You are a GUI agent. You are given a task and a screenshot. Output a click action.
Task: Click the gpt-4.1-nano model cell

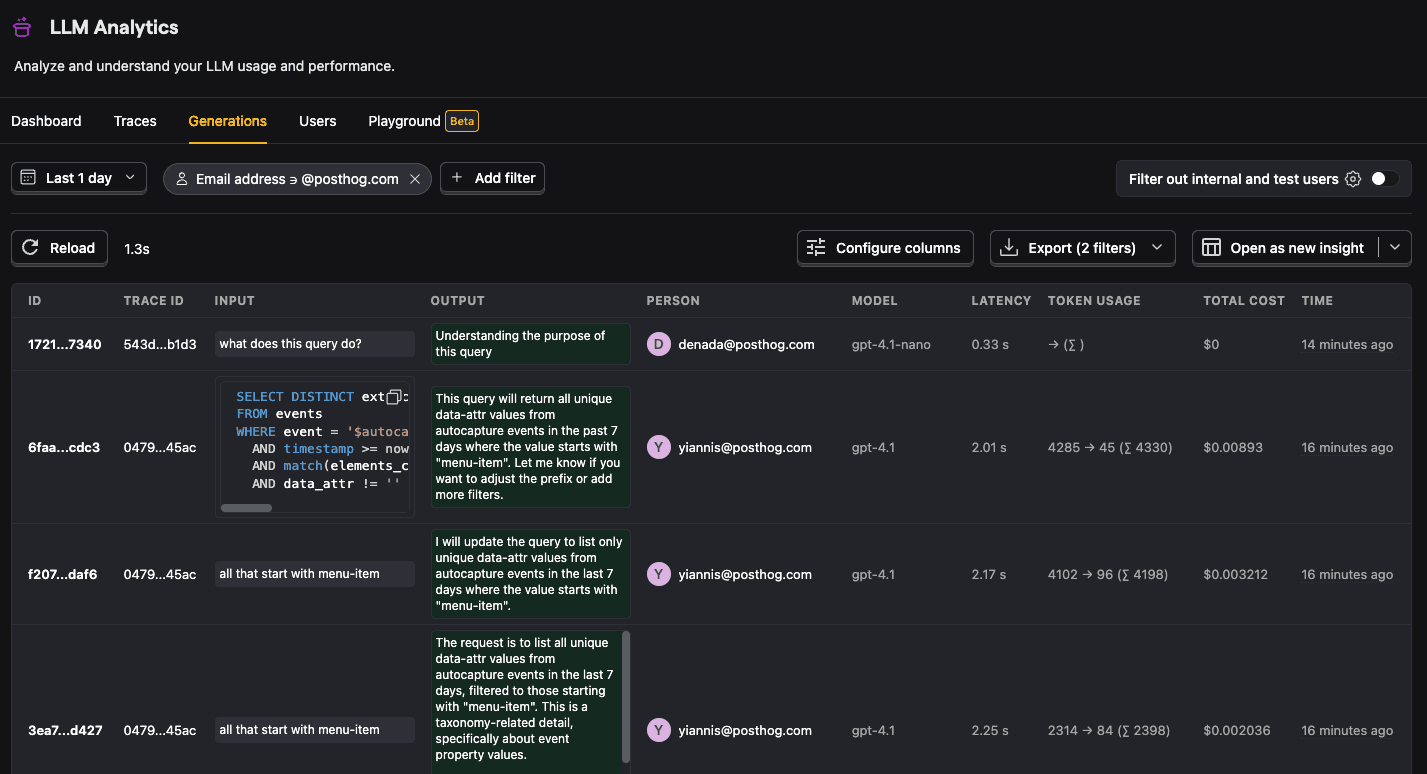coord(891,344)
